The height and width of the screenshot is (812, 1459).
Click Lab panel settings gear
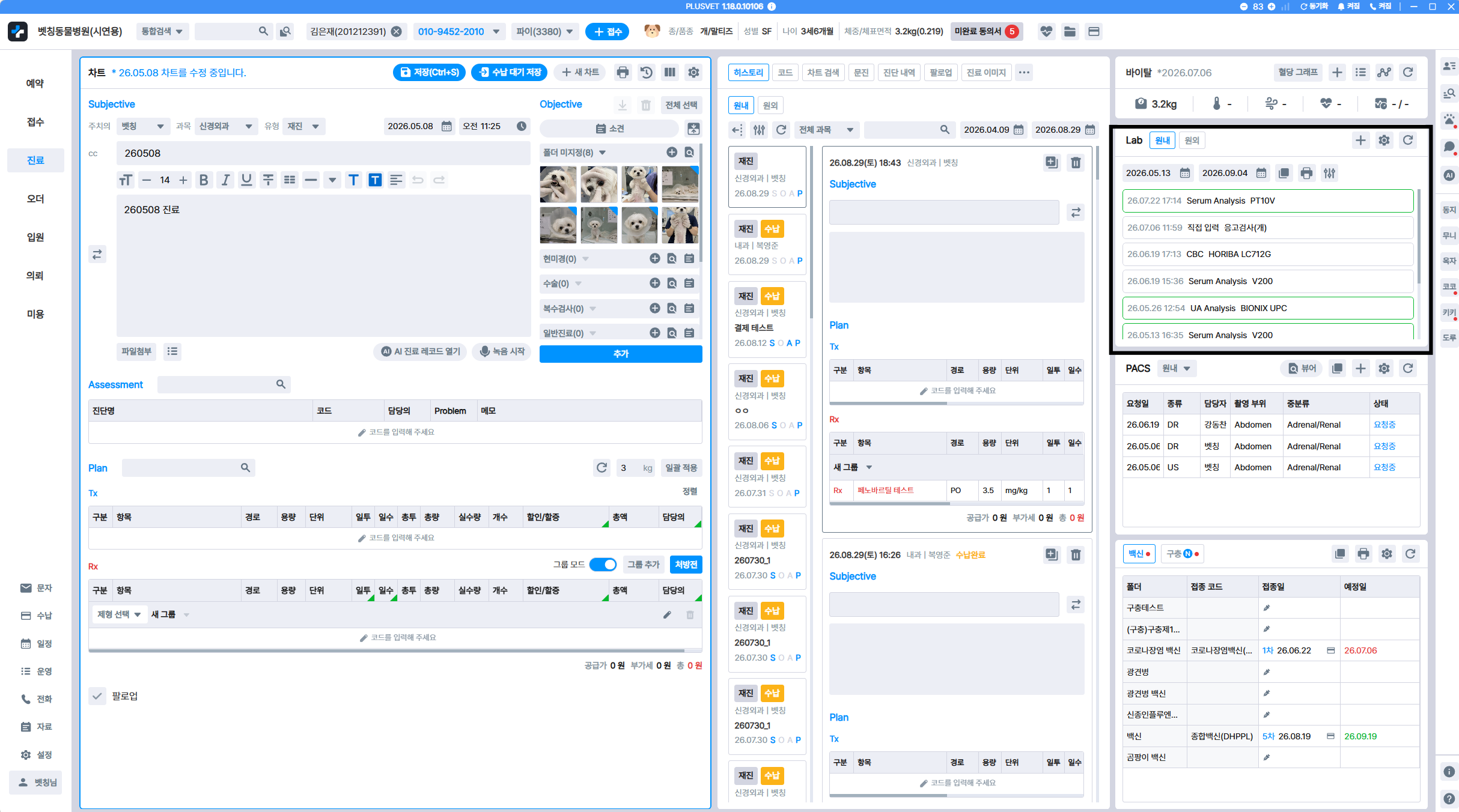pos(1384,141)
